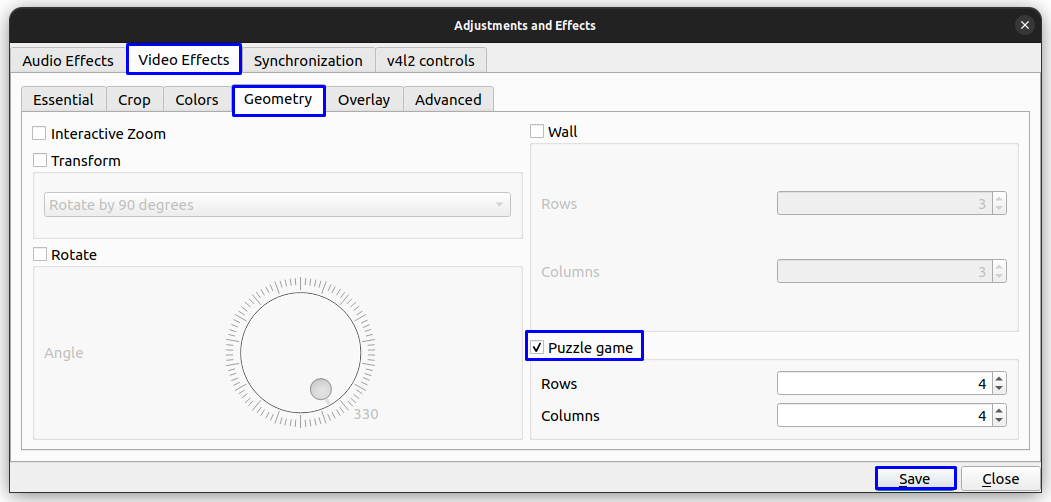Open the Rotate by 90 degrees dropdown
The height and width of the screenshot is (502, 1051).
[x=278, y=205]
